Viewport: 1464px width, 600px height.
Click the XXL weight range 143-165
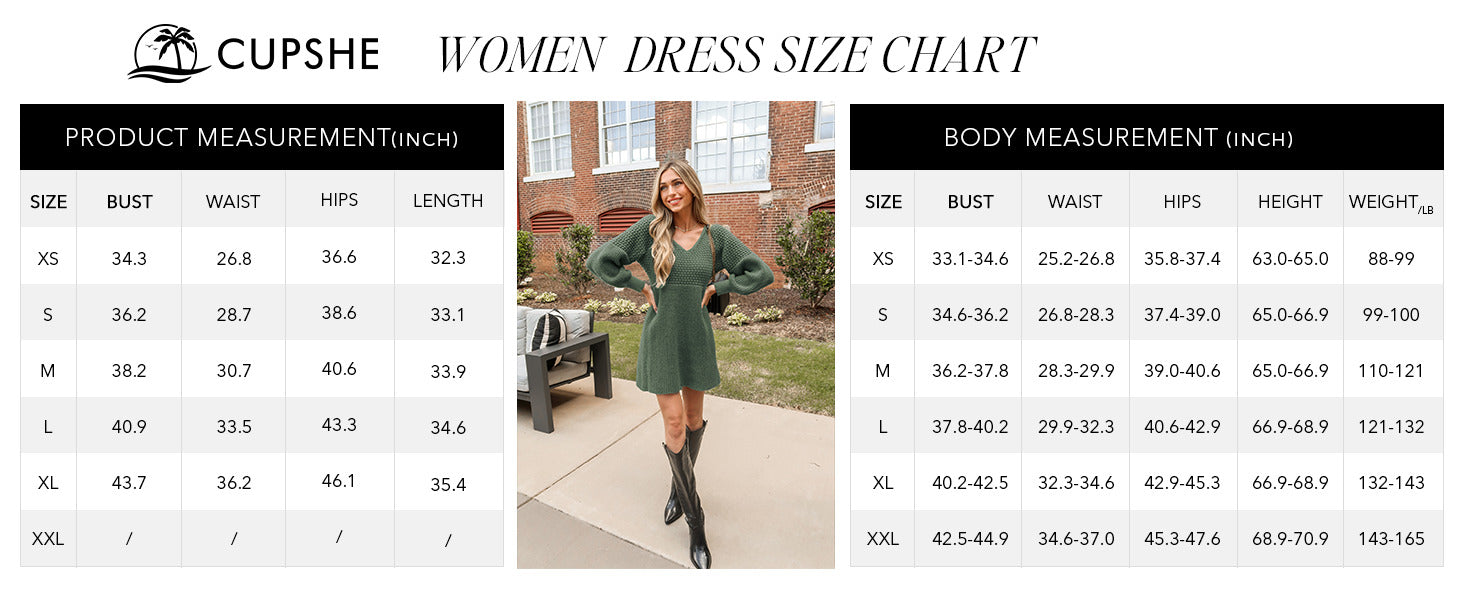[1391, 539]
